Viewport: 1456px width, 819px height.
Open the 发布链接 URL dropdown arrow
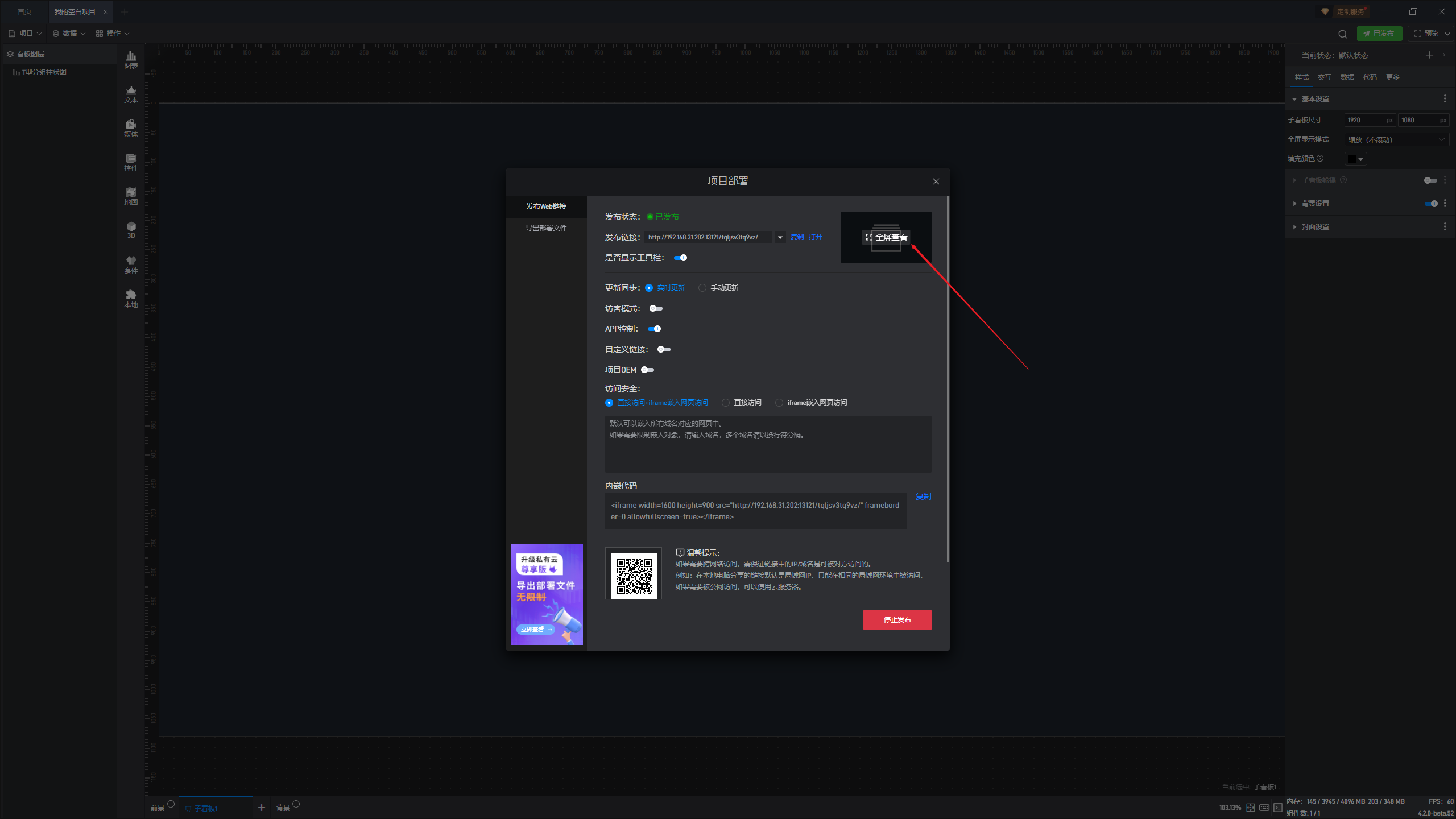tap(780, 237)
